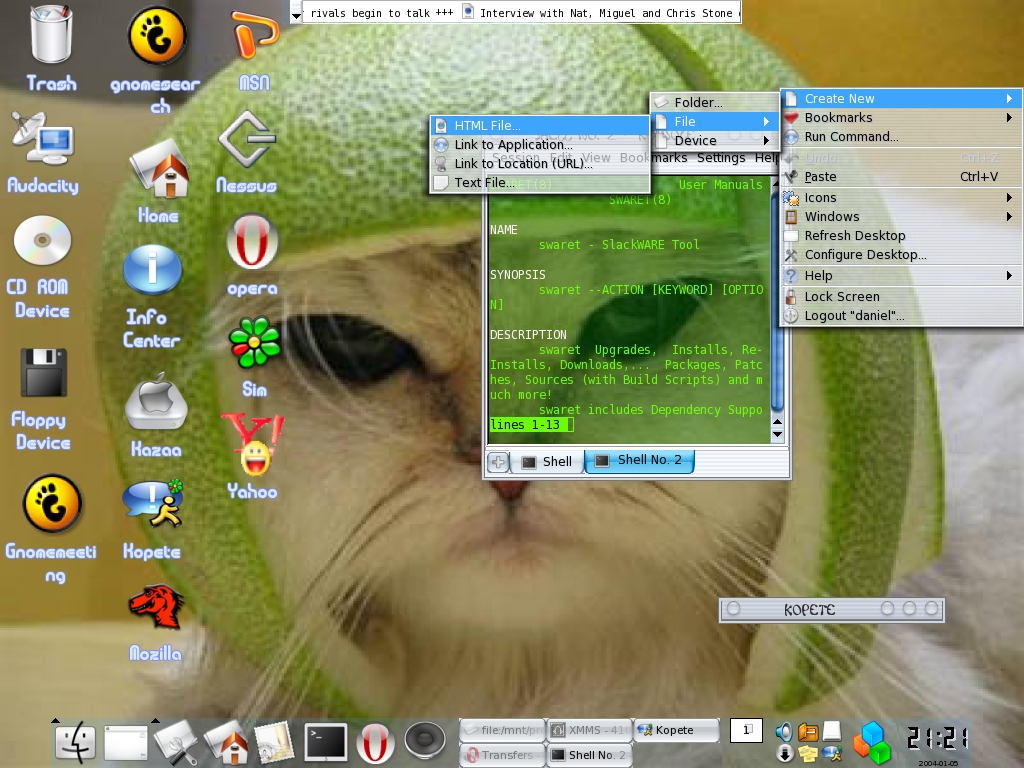
Task: Click the digital clock in the panel
Action: point(937,738)
